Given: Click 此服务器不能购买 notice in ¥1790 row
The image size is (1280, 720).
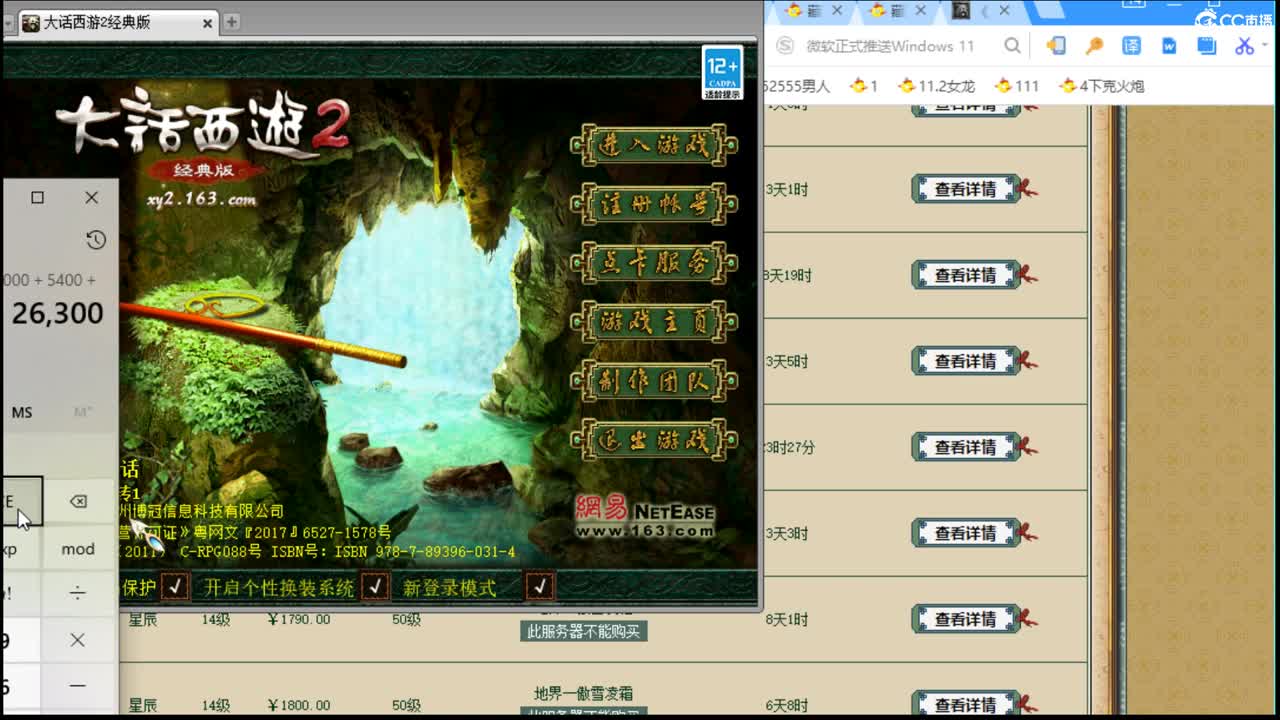Looking at the screenshot, I should point(584,632).
